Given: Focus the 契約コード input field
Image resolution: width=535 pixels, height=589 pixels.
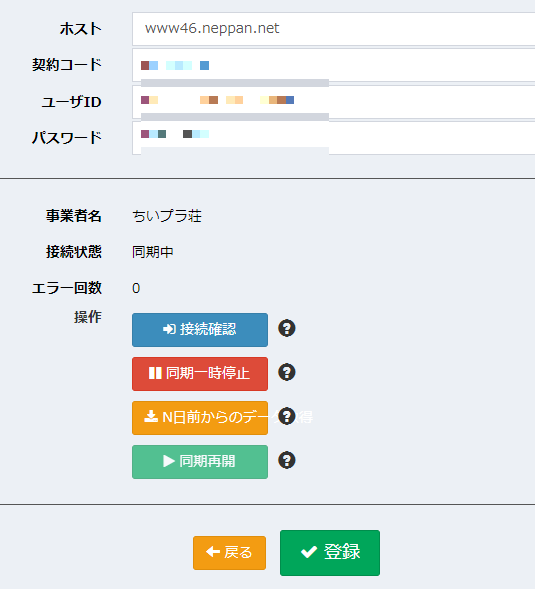Looking at the screenshot, I should 334,65.
